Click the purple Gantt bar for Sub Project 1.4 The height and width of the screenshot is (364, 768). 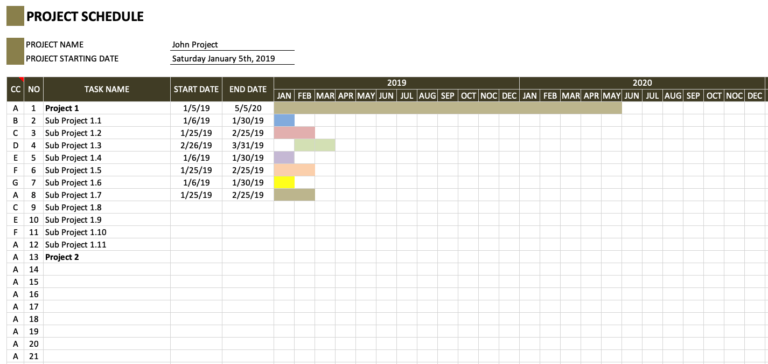click(x=284, y=158)
